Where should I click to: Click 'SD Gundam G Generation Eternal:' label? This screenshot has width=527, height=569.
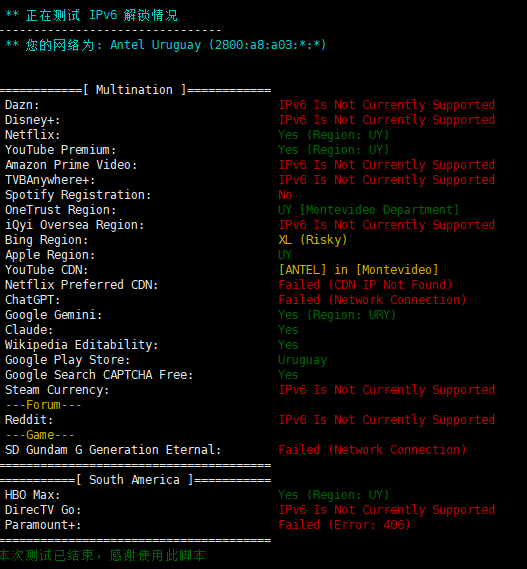(113, 450)
